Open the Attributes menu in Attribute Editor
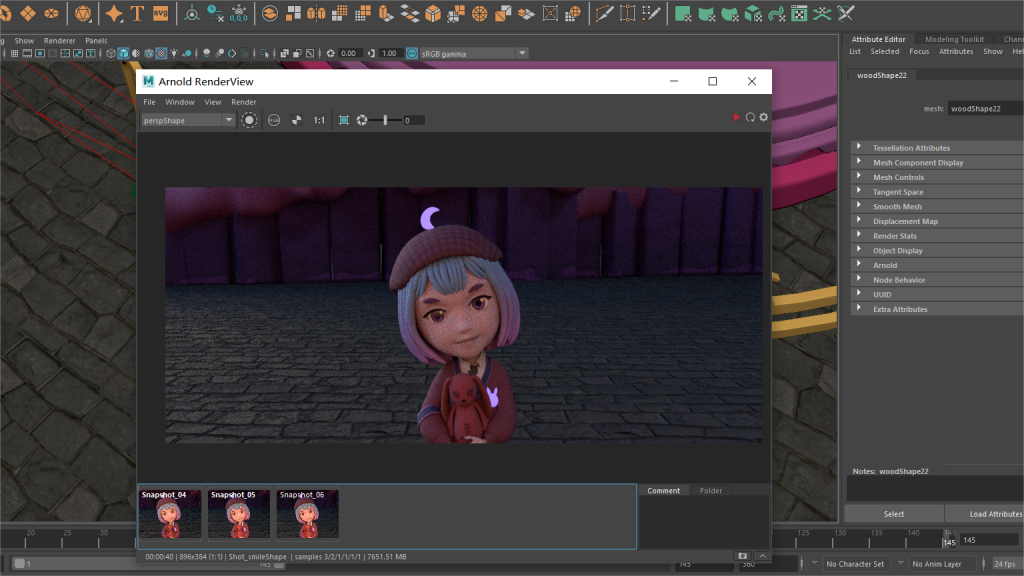 click(x=956, y=52)
